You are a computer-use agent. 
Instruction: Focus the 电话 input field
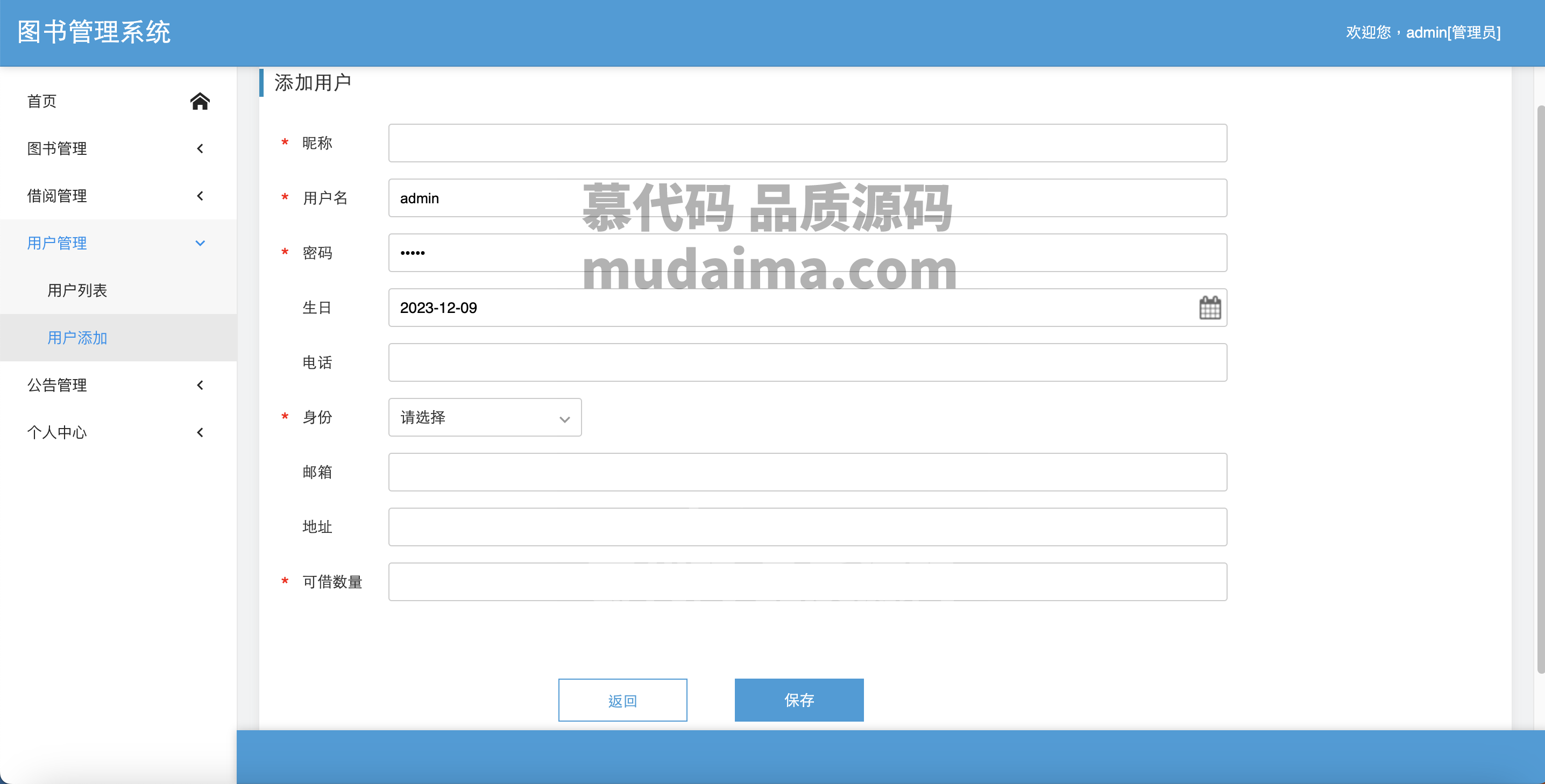click(x=807, y=362)
